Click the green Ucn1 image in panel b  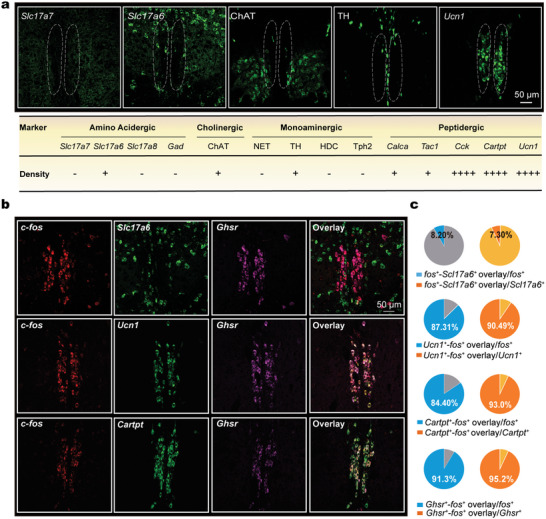(x=162, y=365)
